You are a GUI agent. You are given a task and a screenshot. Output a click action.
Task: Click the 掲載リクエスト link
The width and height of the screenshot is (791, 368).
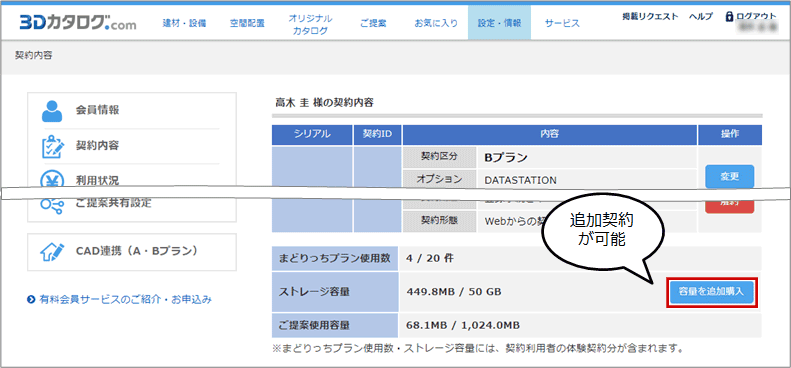(x=650, y=17)
